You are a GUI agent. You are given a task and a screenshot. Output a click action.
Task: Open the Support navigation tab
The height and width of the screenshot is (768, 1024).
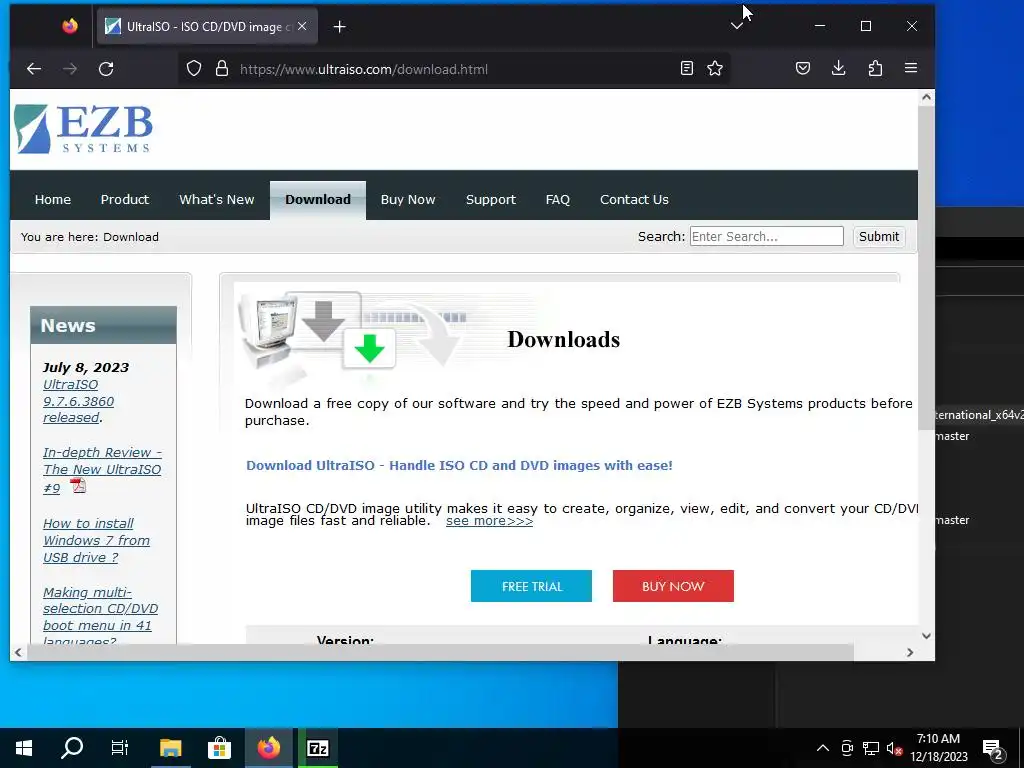point(491,200)
